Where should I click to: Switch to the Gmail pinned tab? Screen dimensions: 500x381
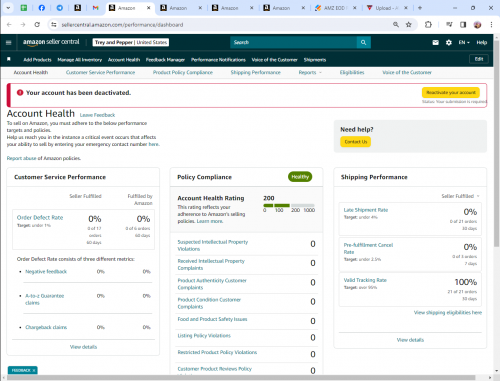[x=96, y=8]
